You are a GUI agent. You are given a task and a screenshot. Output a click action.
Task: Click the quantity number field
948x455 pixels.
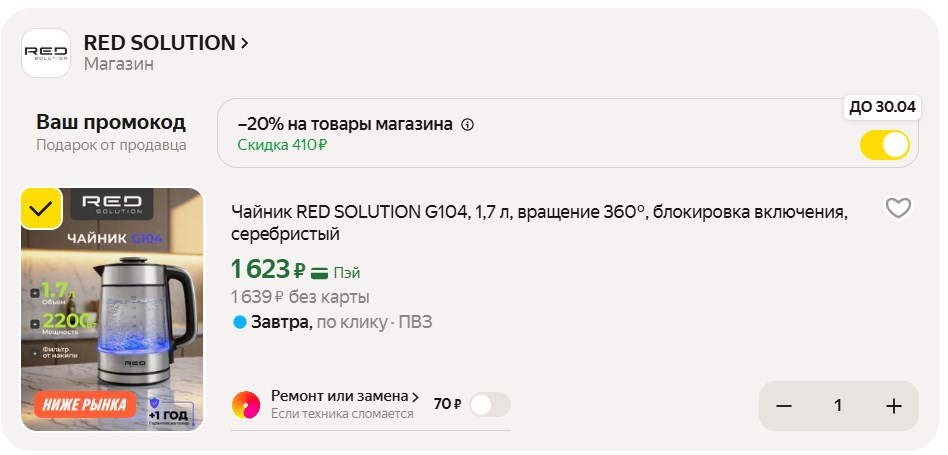click(x=838, y=406)
